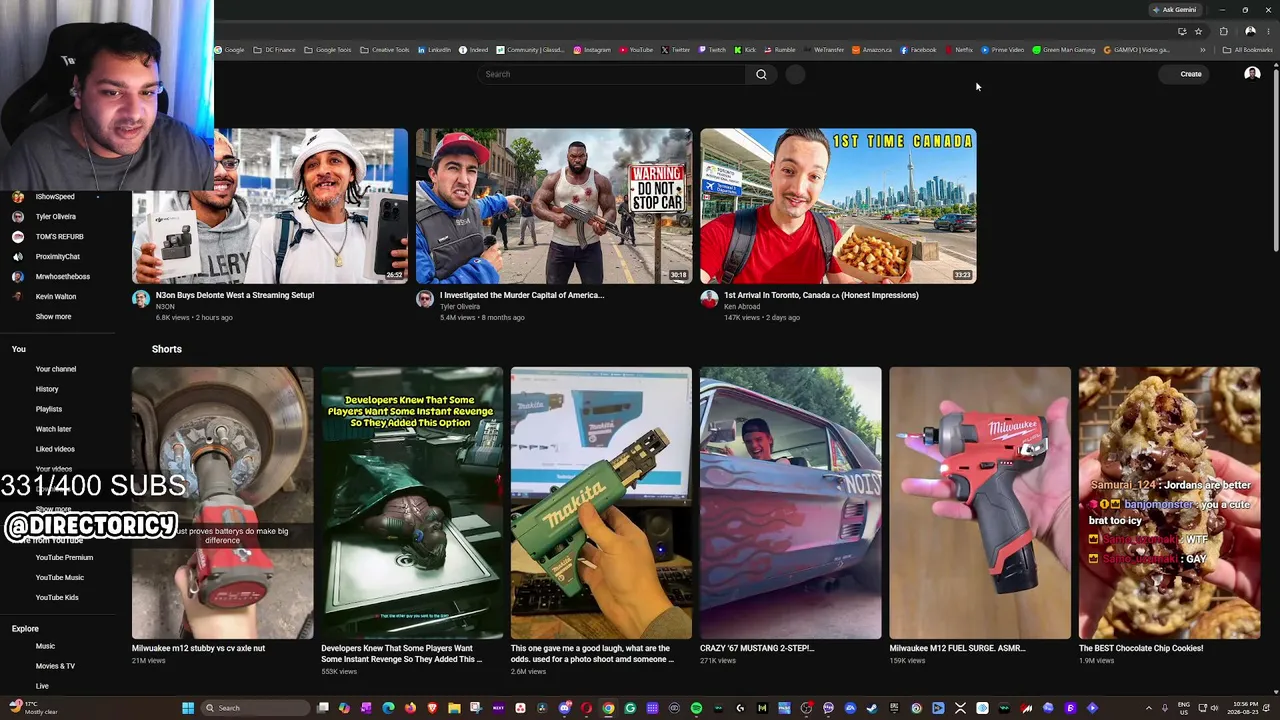Screen dimensions: 1280x720
Task: Open the Indeed bookmark
Action: pyautogui.click(x=474, y=50)
